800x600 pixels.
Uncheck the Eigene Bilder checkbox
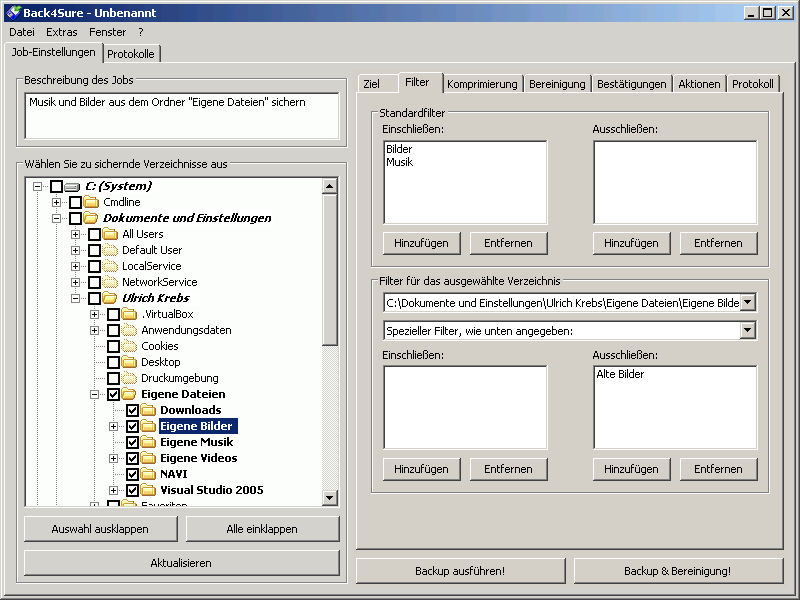[132, 426]
